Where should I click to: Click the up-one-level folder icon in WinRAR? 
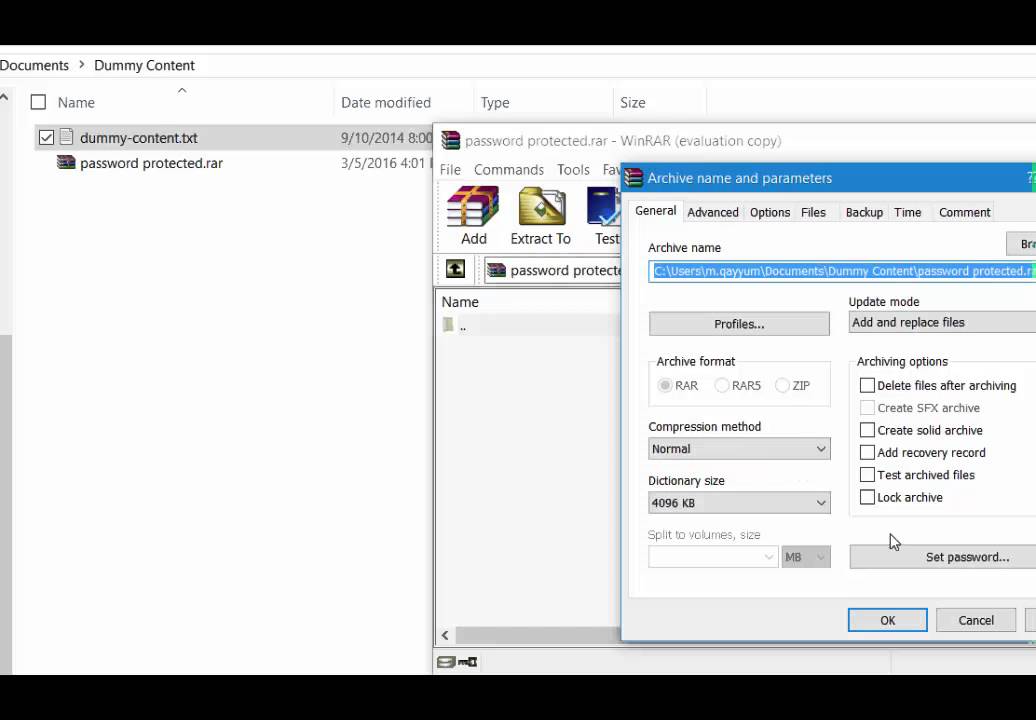tap(455, 269)
